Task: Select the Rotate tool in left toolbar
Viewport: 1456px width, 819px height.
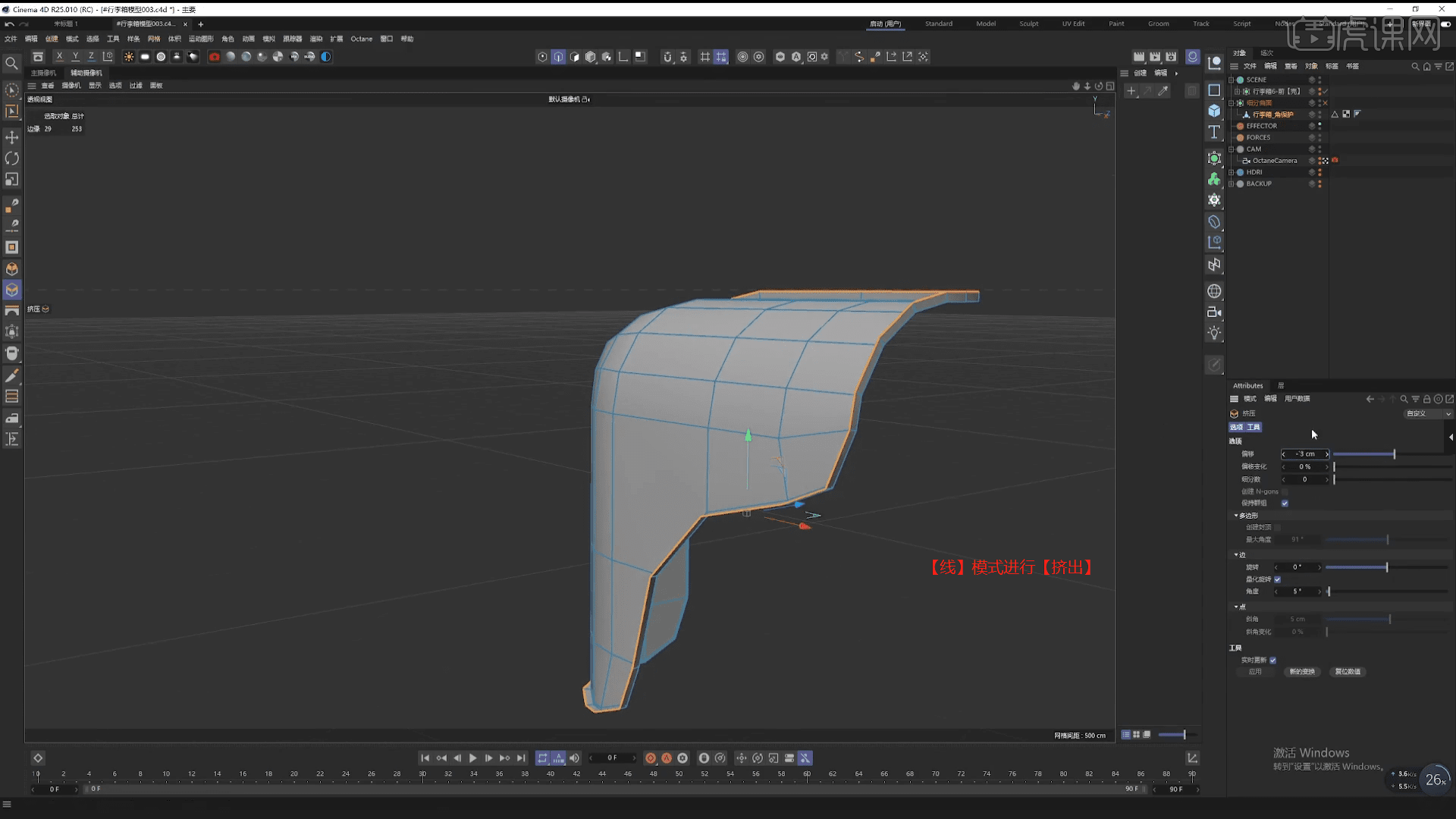Action: 11,158
